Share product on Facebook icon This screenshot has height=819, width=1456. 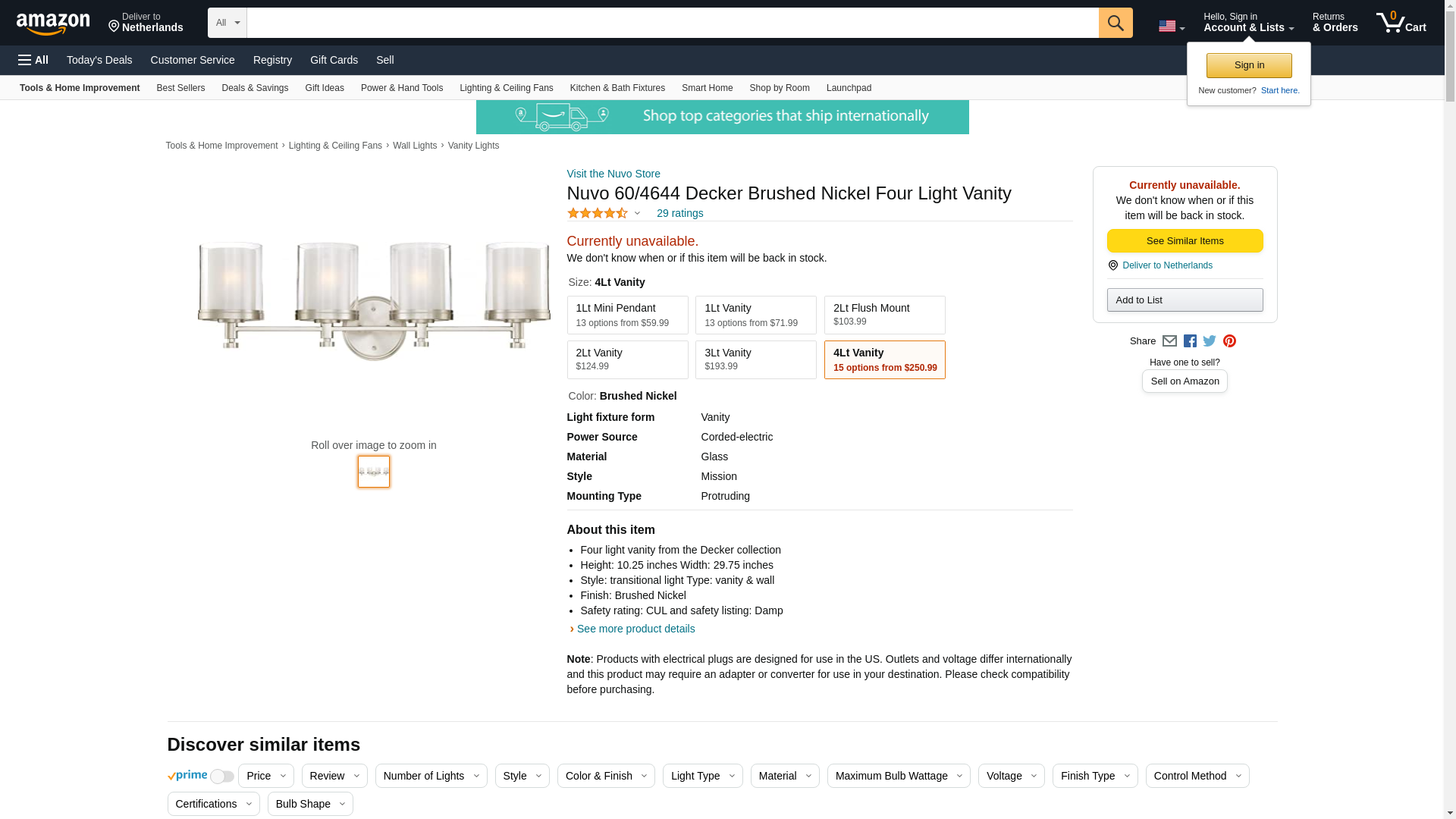1190,341
